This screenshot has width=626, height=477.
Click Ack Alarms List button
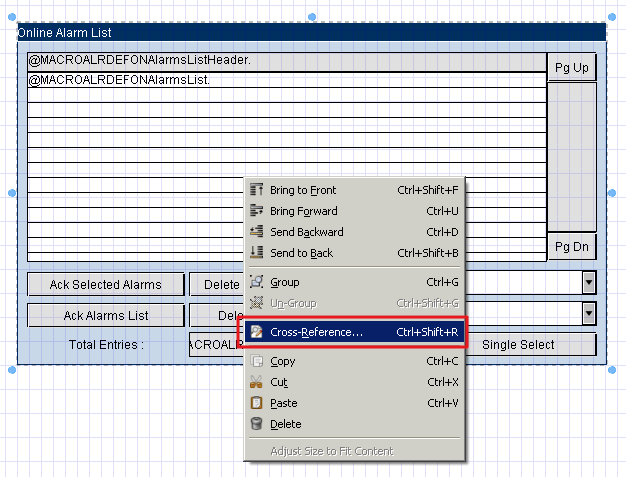point(106,315)
